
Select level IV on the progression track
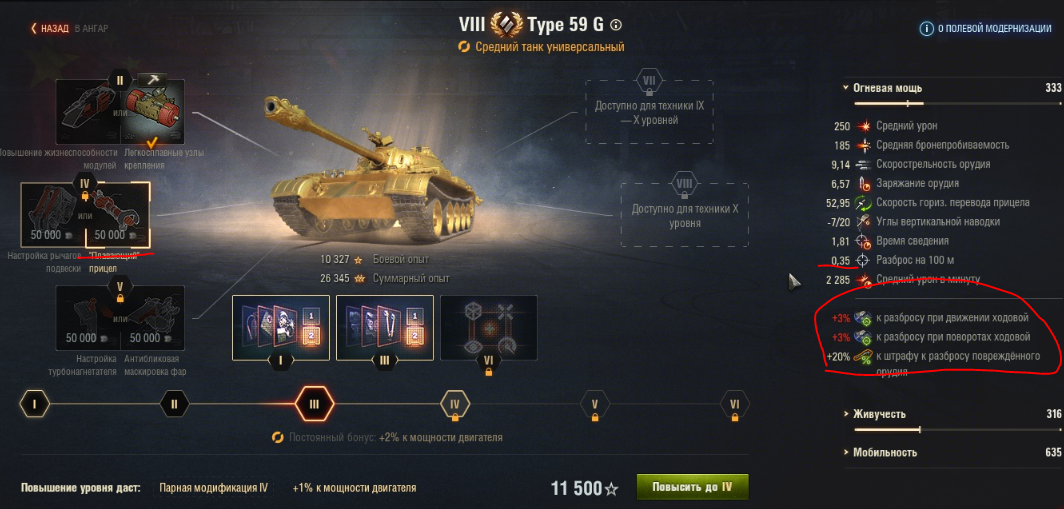point(455,404)
